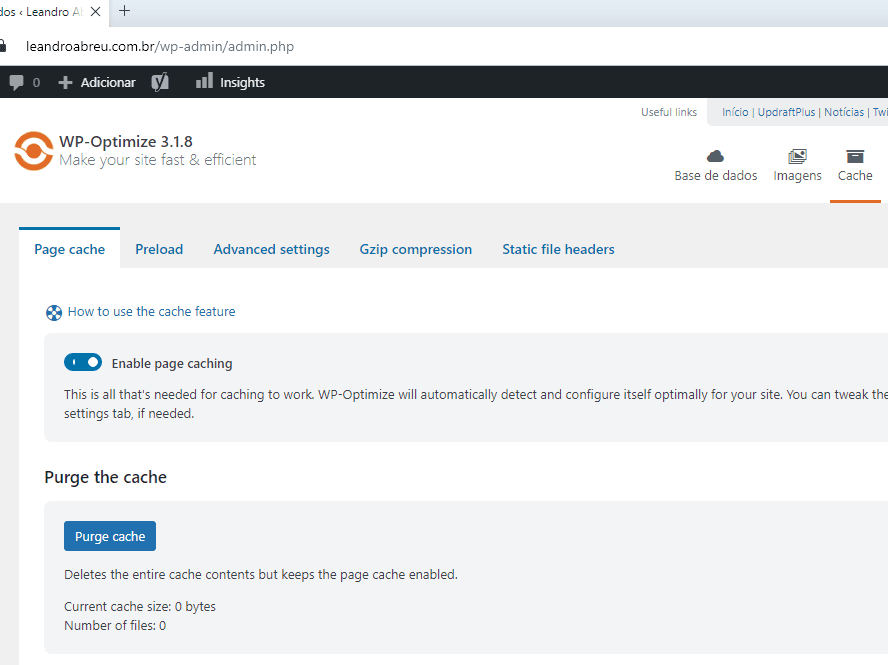The height and width of the screenshot is (665, 888).
Task: Click the Cache archive box icon
Action: pos(855,156)
